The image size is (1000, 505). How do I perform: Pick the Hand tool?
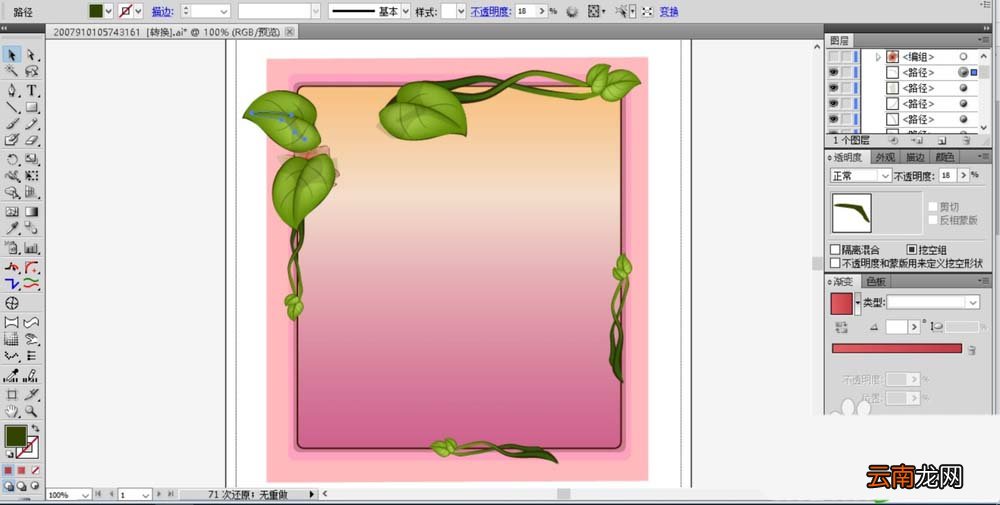click(x=11, y=411)
